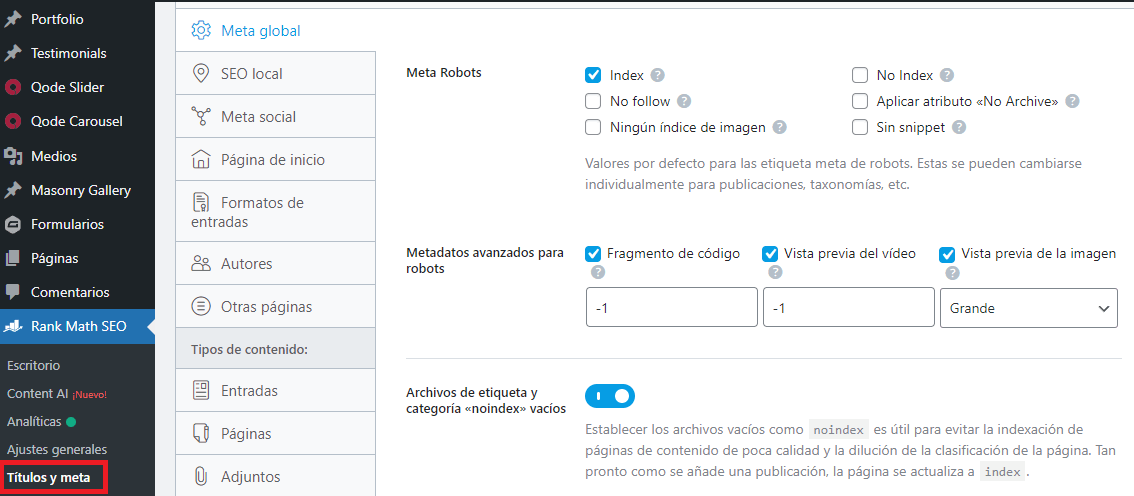Open the Medios menu in sidebar

53,156
